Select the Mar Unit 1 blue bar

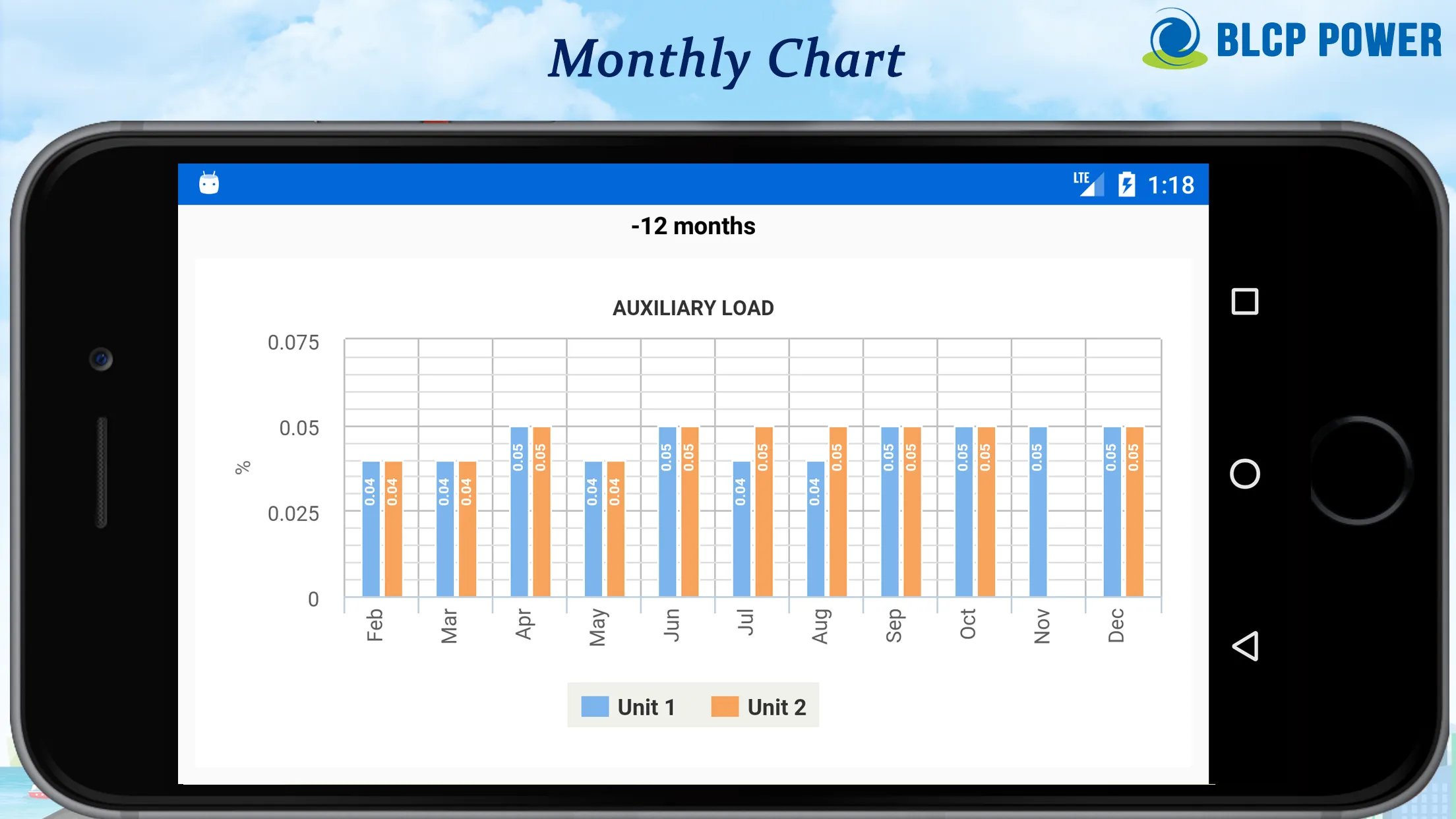click(x=445, y=529)
